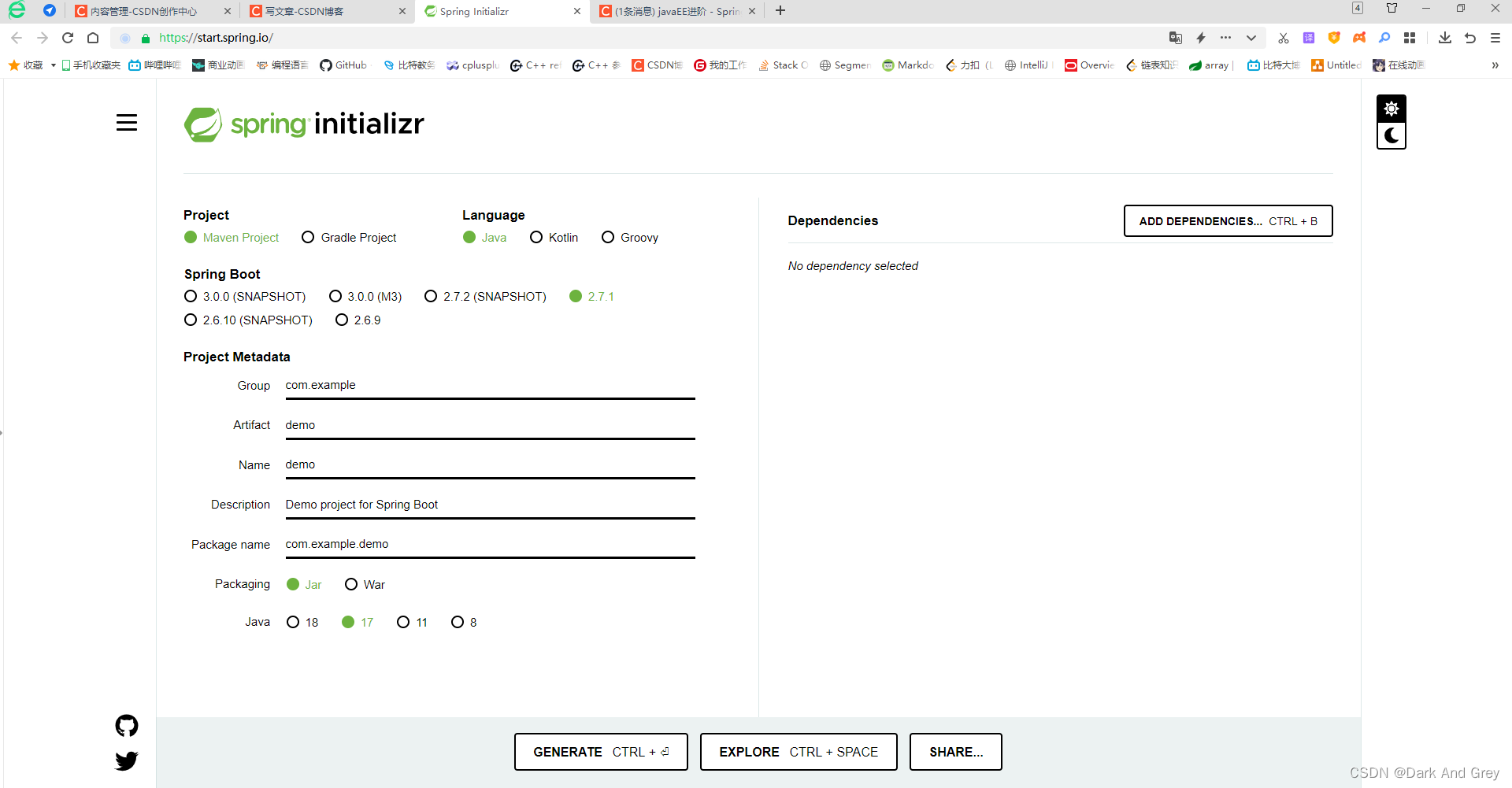Open the Stack Overflow bookmark
This screenshot has width=1512, height=788.
783,65
